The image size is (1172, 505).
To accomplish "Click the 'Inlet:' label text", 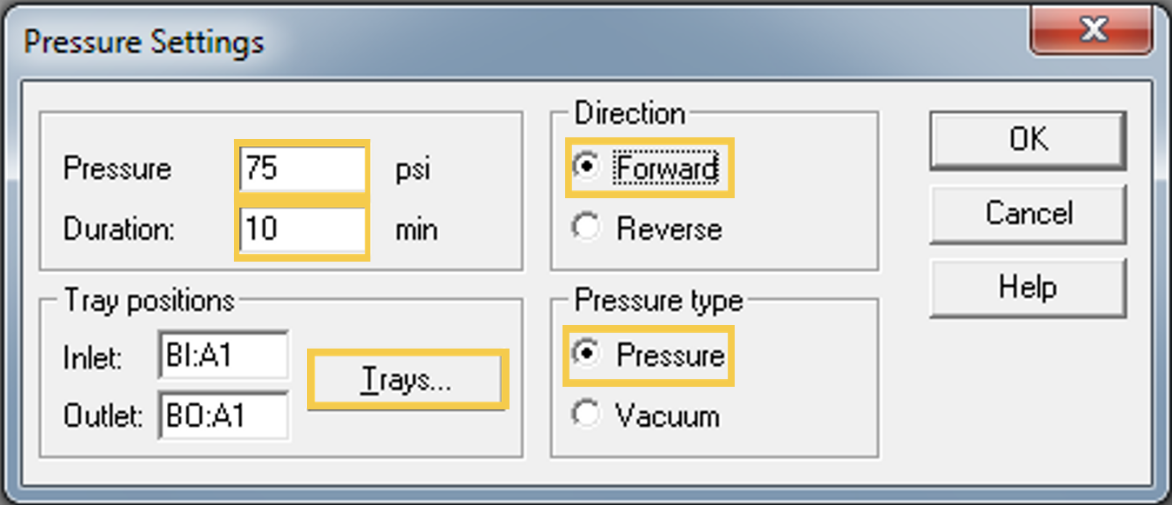I will coord(93,358).
